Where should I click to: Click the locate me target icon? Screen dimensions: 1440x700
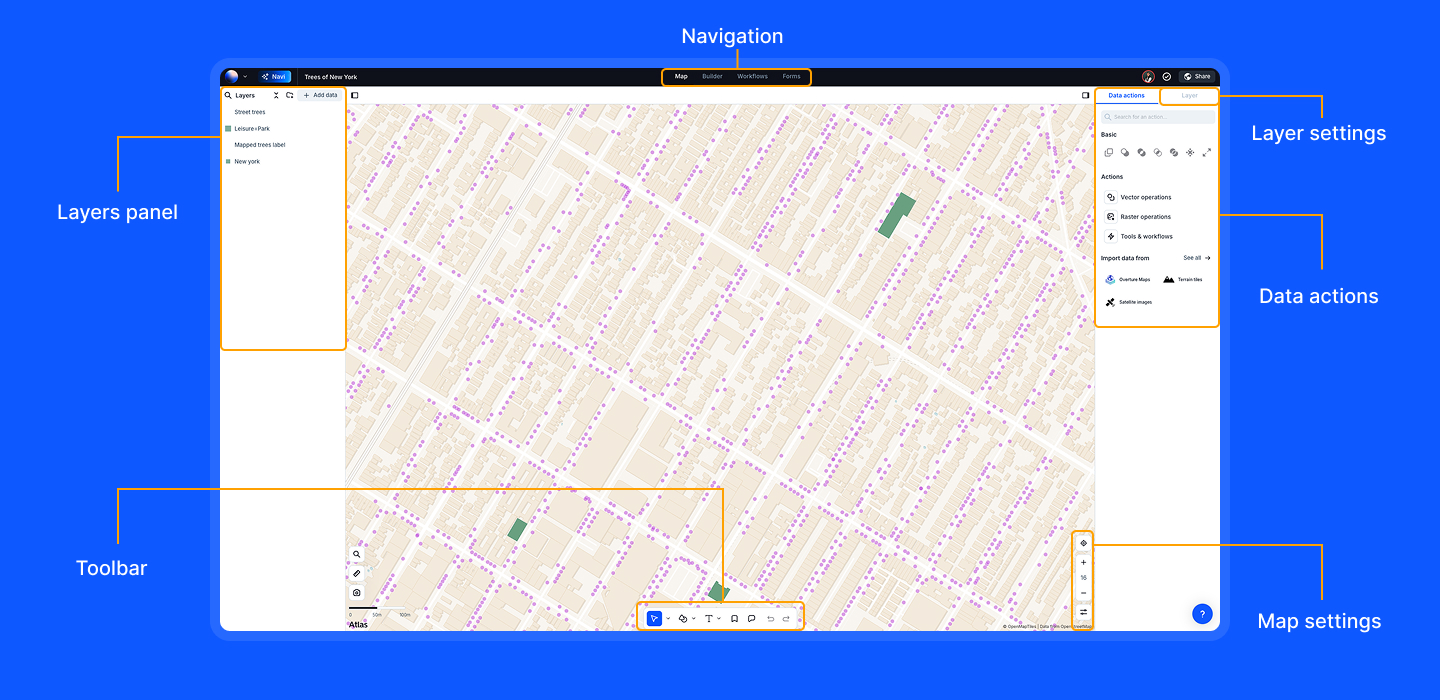pos(1083,543)
